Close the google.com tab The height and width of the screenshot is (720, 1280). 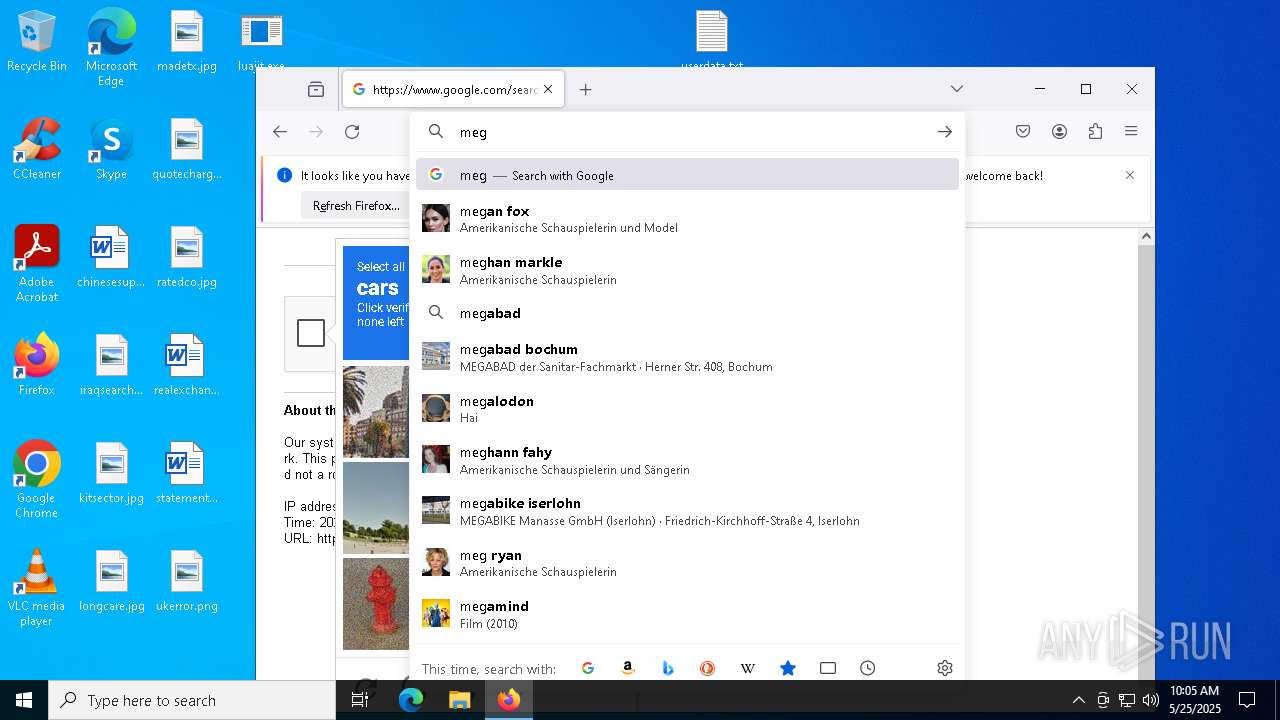548,89
